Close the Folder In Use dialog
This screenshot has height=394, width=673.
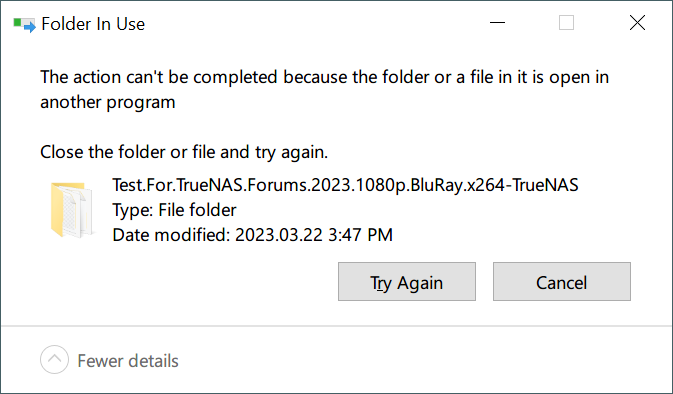point(637,23)
